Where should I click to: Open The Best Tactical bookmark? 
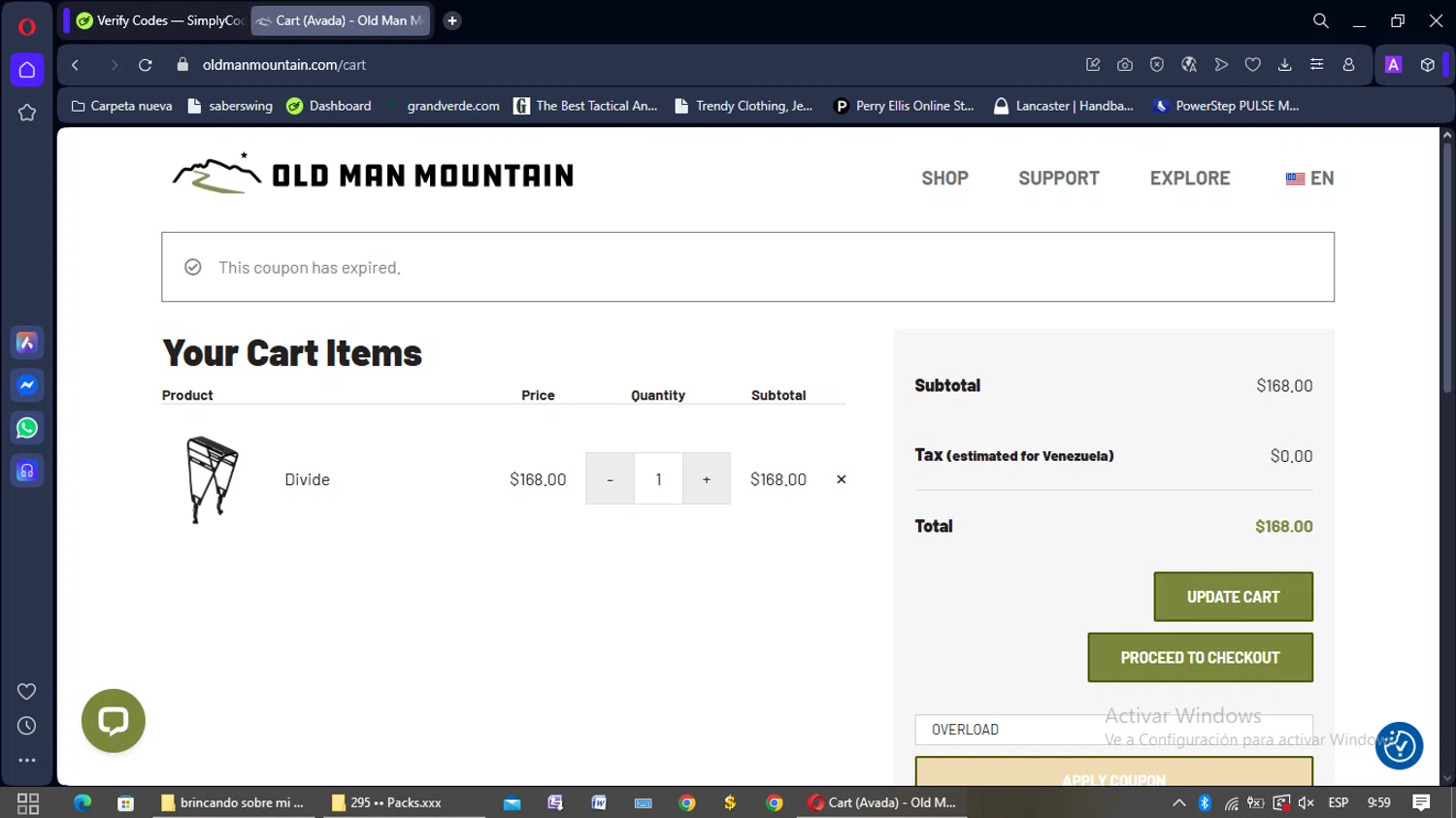click(x=586, y=106)
